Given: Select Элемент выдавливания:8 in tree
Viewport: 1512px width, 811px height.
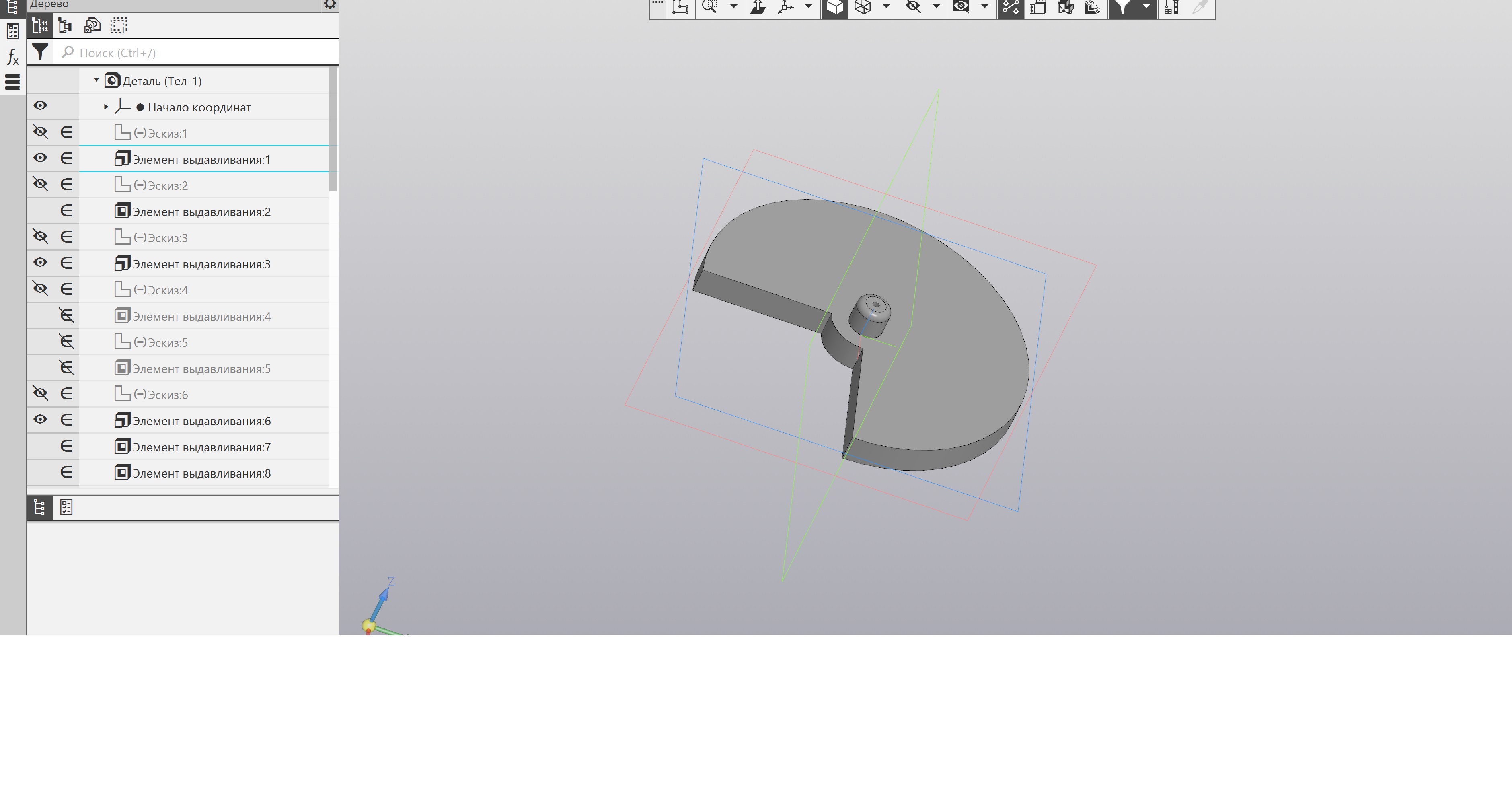Looking at the screenshot, I should pyautogui.click(x=201, y=473).
